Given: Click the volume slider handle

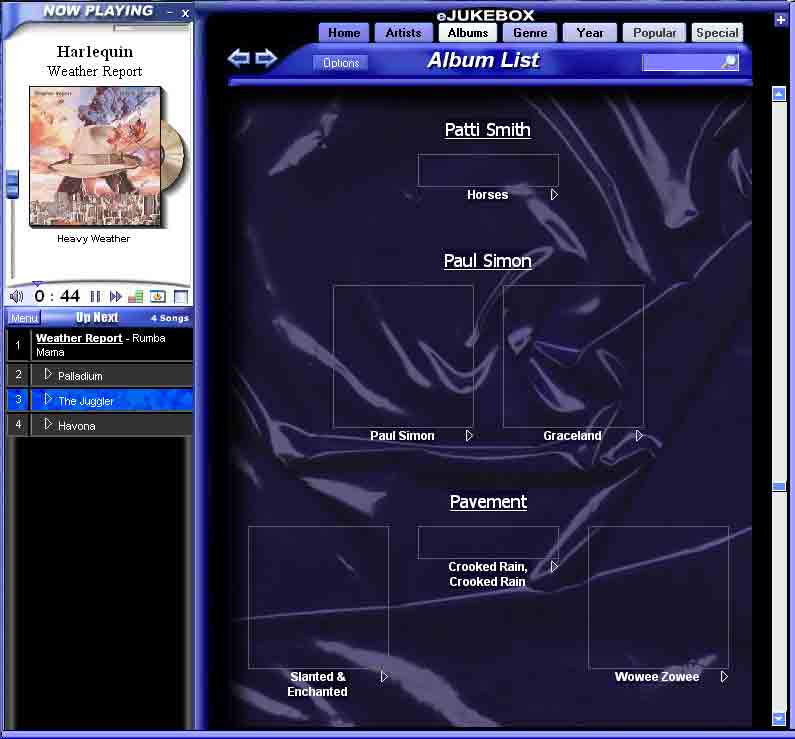Looking at the screenshot, I should point(12,183).
